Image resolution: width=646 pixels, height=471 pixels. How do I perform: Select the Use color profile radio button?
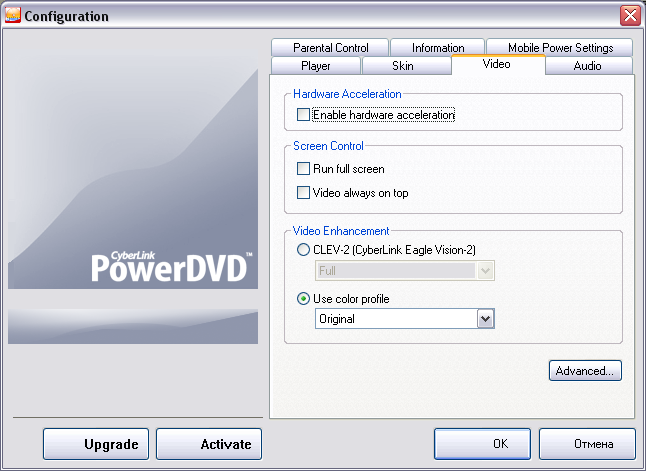pyautogui.click(x=303, y=299)
